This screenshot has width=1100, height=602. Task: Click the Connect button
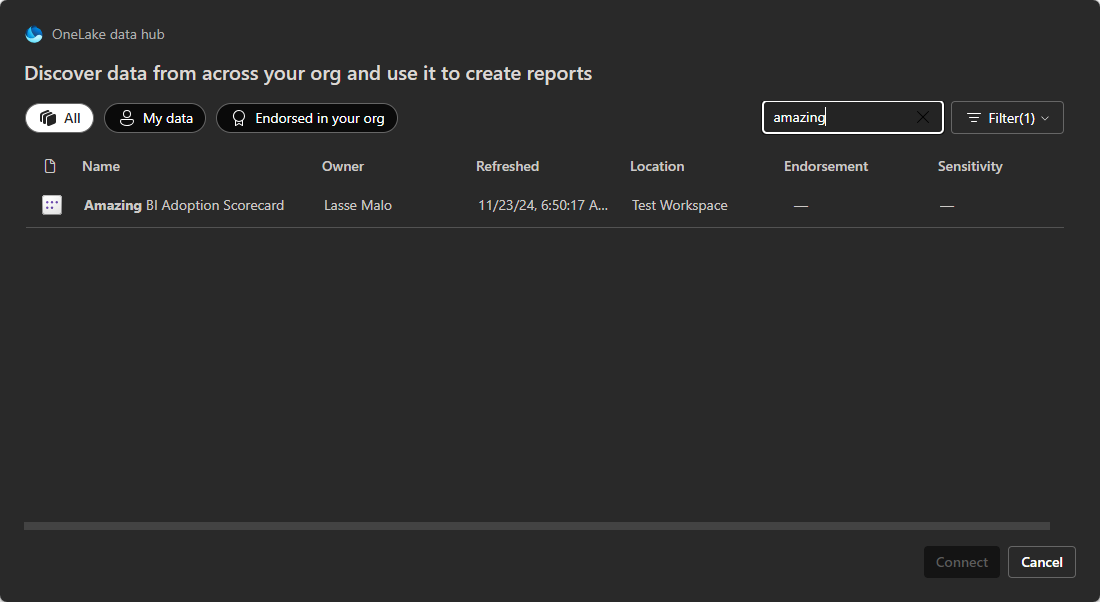coord(961,562)
